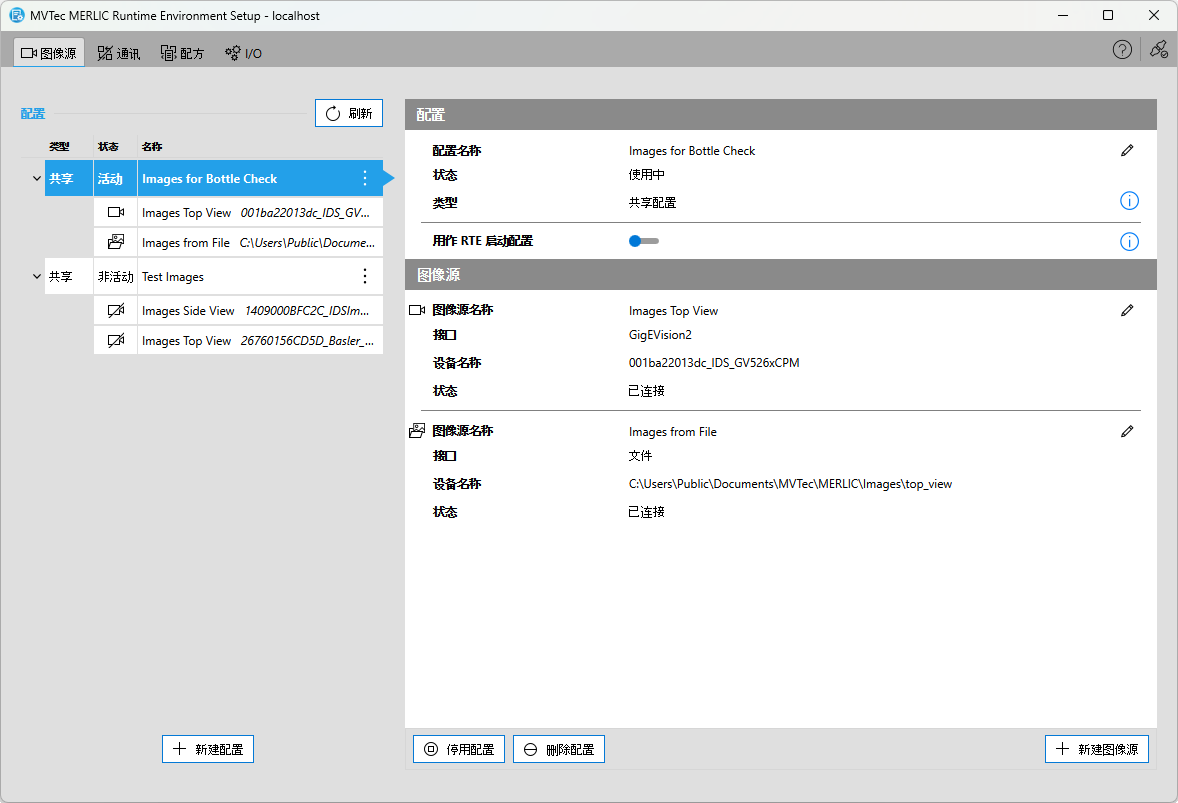The width and height of the screenshot is (1178, 803).
Task: Collapse the Images for Bottle Check configuration
Action: pos(37,179)
